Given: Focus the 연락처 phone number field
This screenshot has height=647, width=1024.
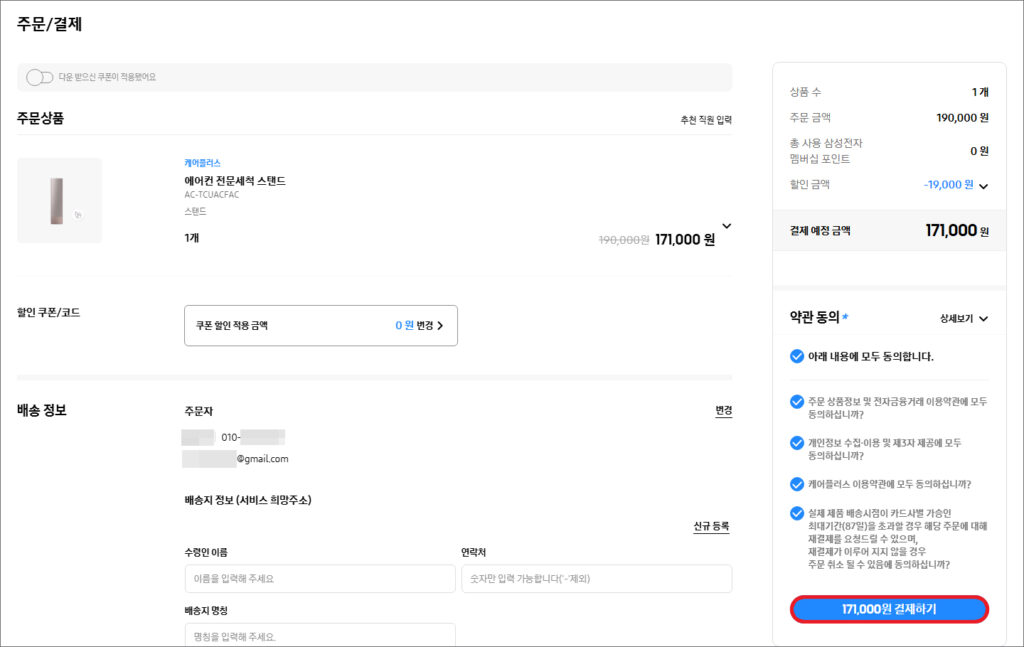Looking at the screenshot, I should pyautogui.click(x=596, y=579).
